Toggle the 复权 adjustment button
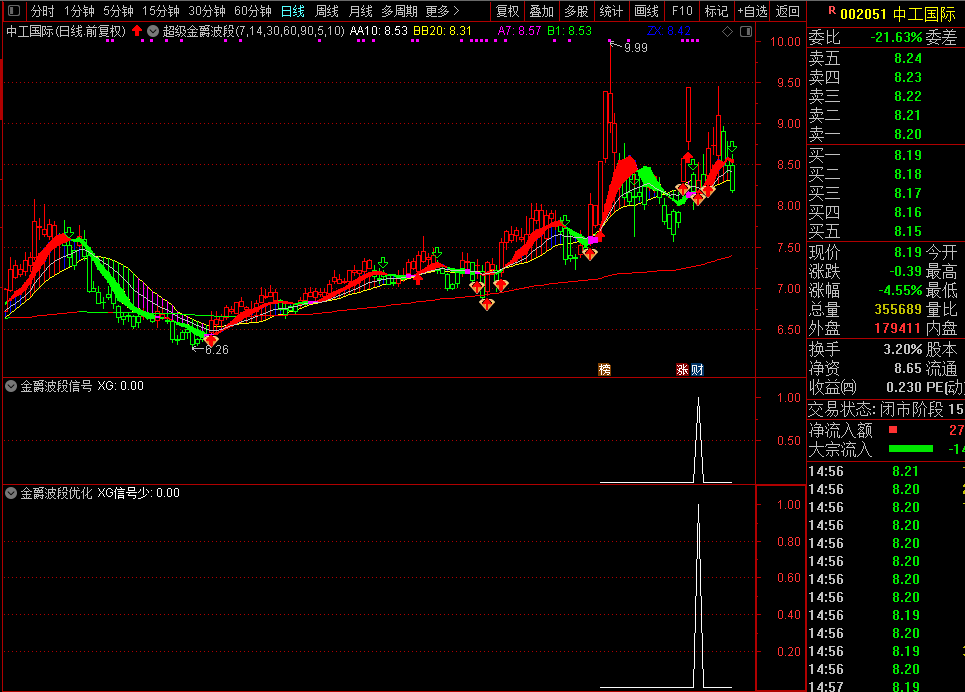The image size is (965, 692). coord(507,11)
